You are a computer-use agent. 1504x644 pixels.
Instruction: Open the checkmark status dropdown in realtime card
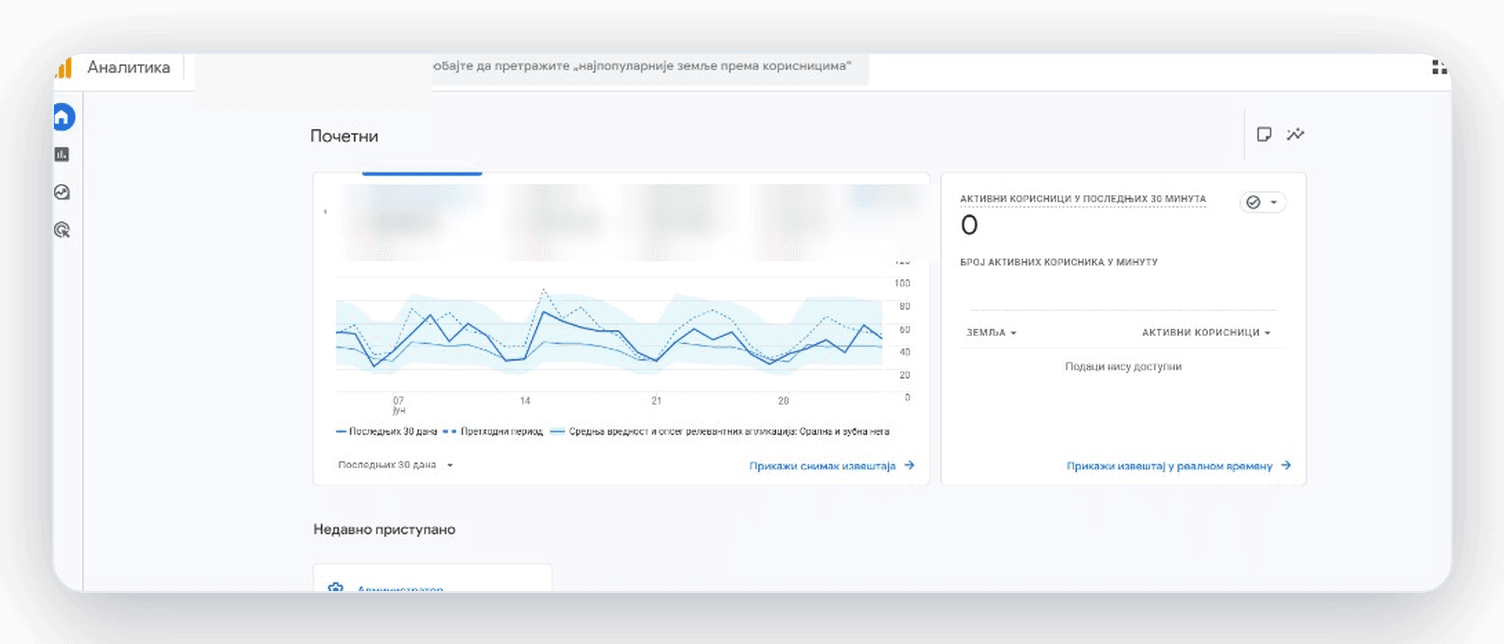[1263, 202]
